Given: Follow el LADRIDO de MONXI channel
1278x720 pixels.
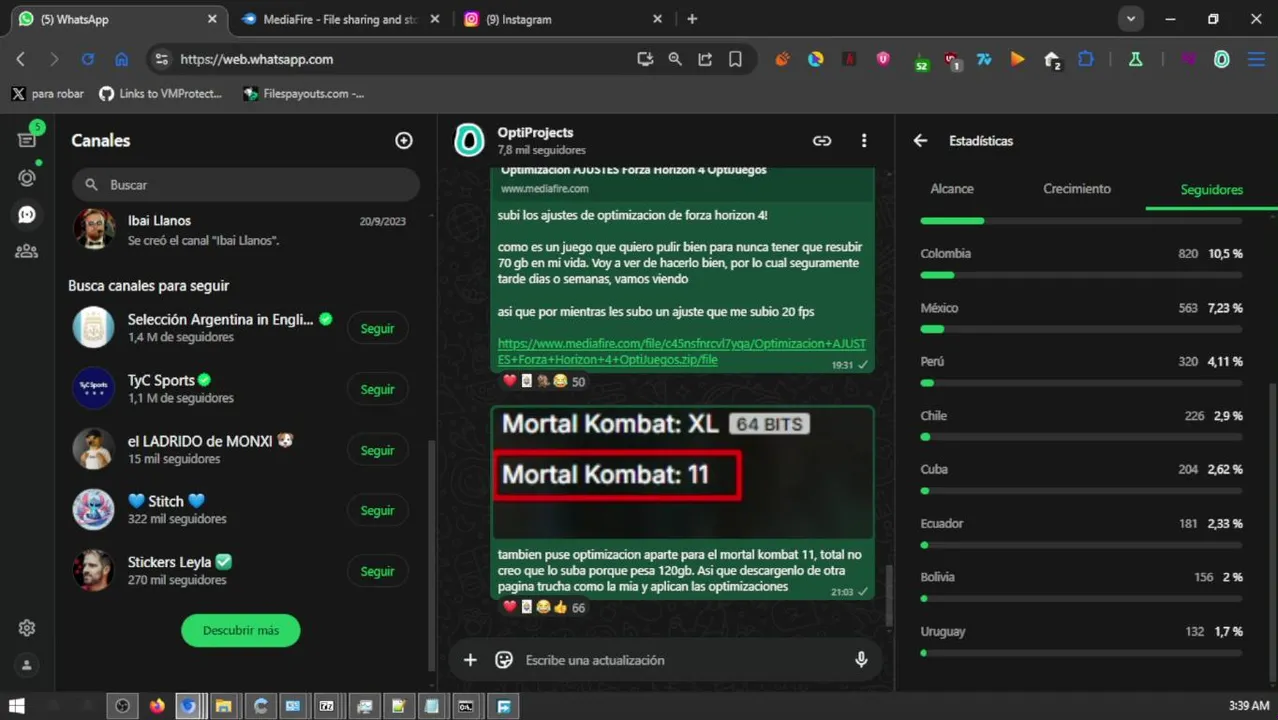Looking at the screenshot, I should [377, 451].
